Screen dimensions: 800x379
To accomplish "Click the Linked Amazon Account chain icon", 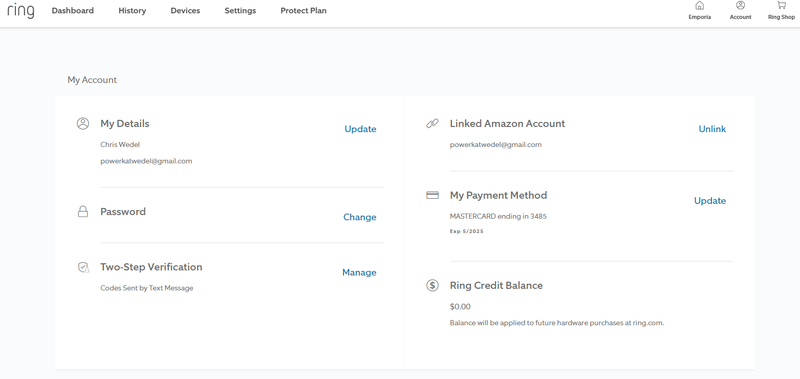I will coord(432,123).
